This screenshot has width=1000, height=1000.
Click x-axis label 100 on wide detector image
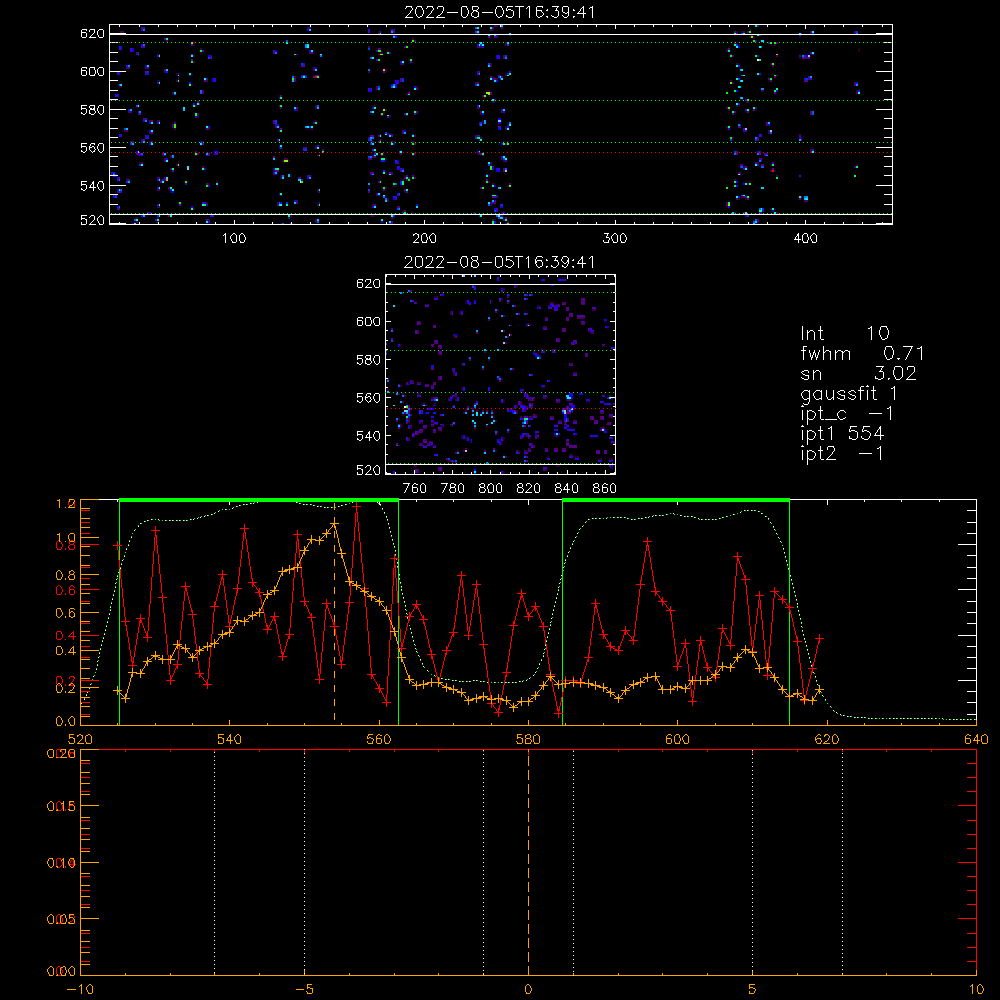pos(234,239)
